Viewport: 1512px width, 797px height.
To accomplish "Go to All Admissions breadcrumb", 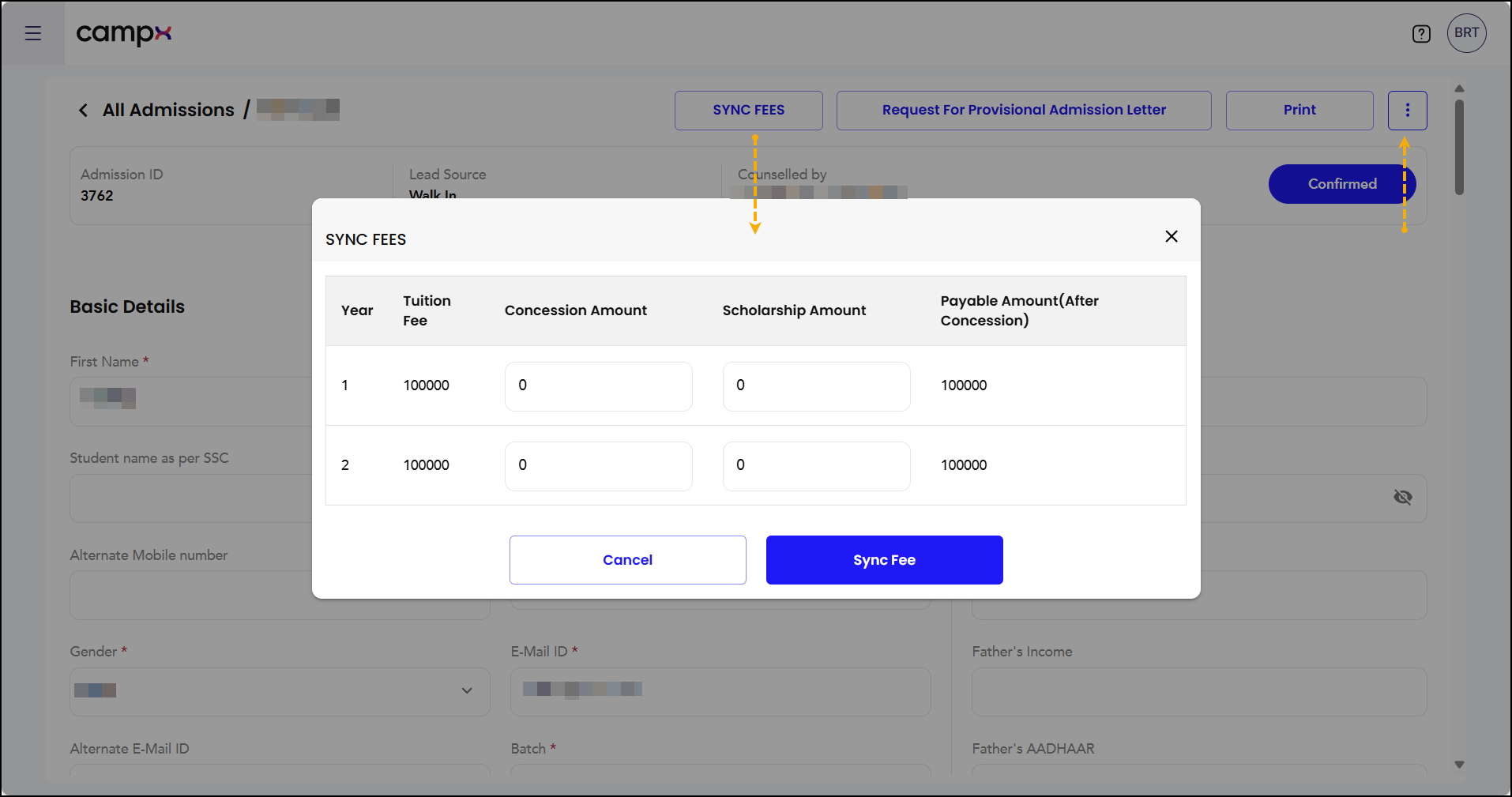I will pyautogui.click(x=168, y=110).
